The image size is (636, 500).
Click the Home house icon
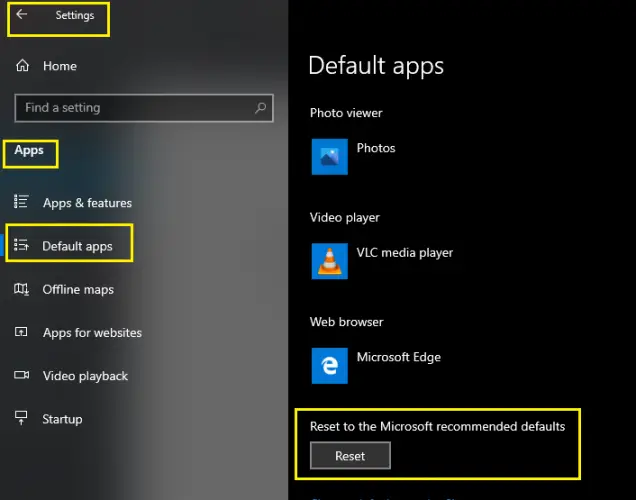(22, 65)
